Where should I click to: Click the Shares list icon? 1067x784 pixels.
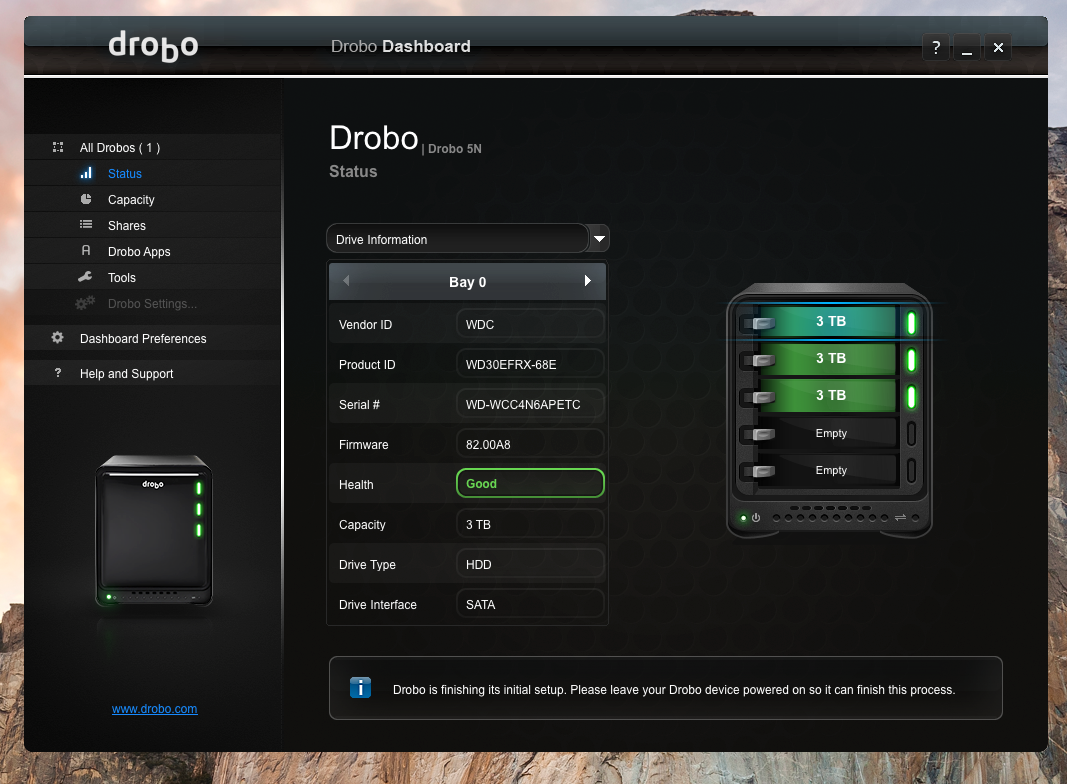[x=86, y=225]
